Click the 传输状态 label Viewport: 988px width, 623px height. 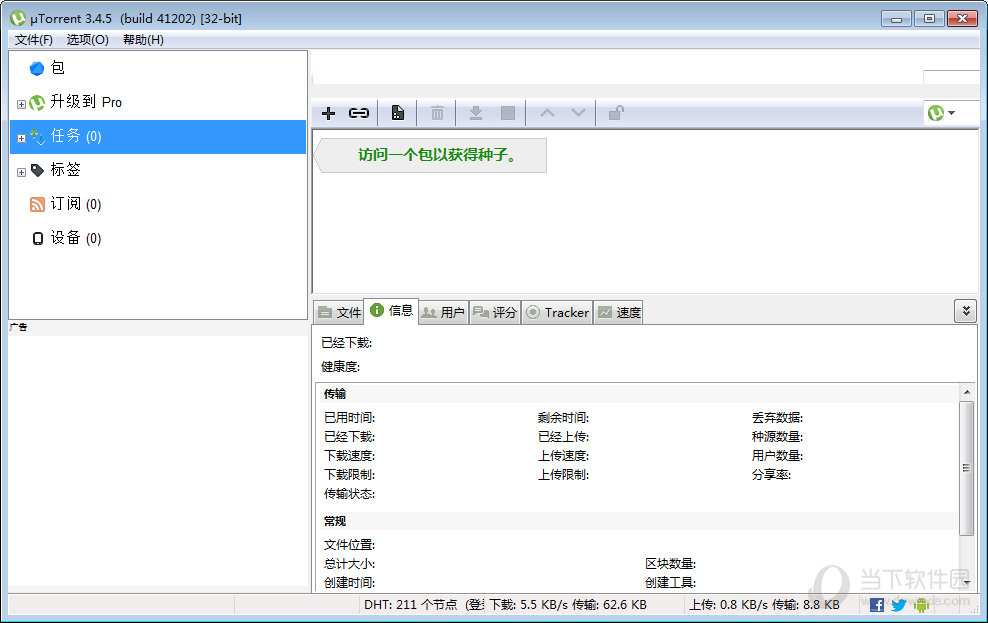(349, 494)
